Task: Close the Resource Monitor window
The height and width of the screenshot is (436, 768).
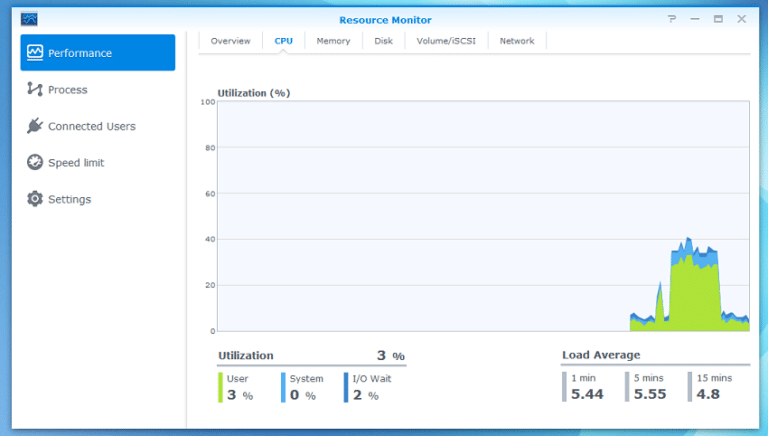Action: pyautogui.click(x=742, y=19)
